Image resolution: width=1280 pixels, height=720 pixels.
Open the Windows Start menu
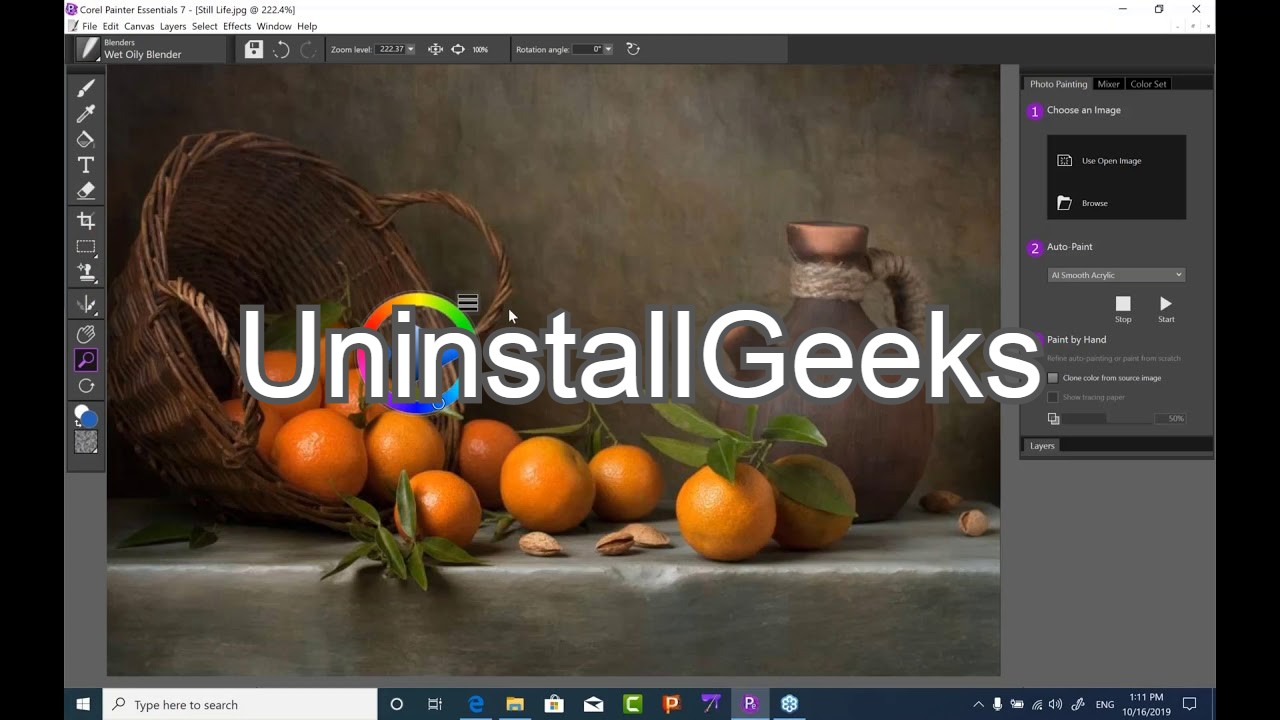[83, 704]
